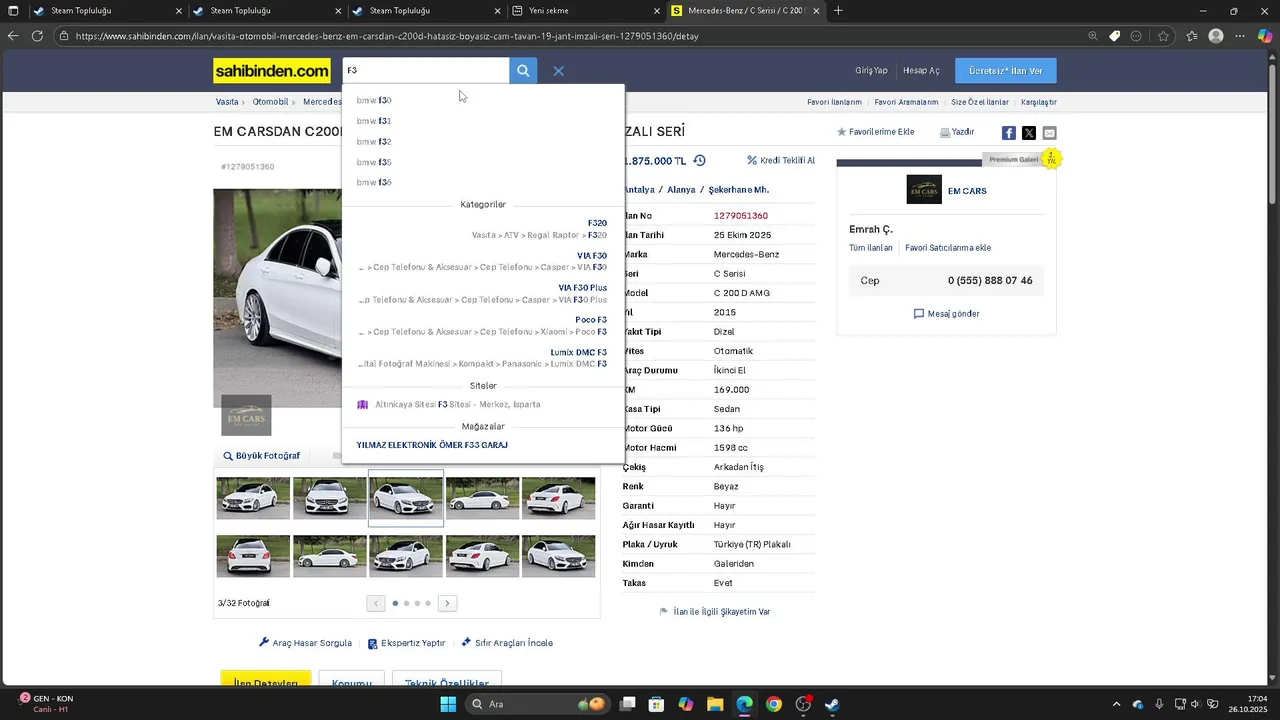This screenshot has width=1280, height=720.
Task: Open price history clock icon
Action: pos(700,161)
